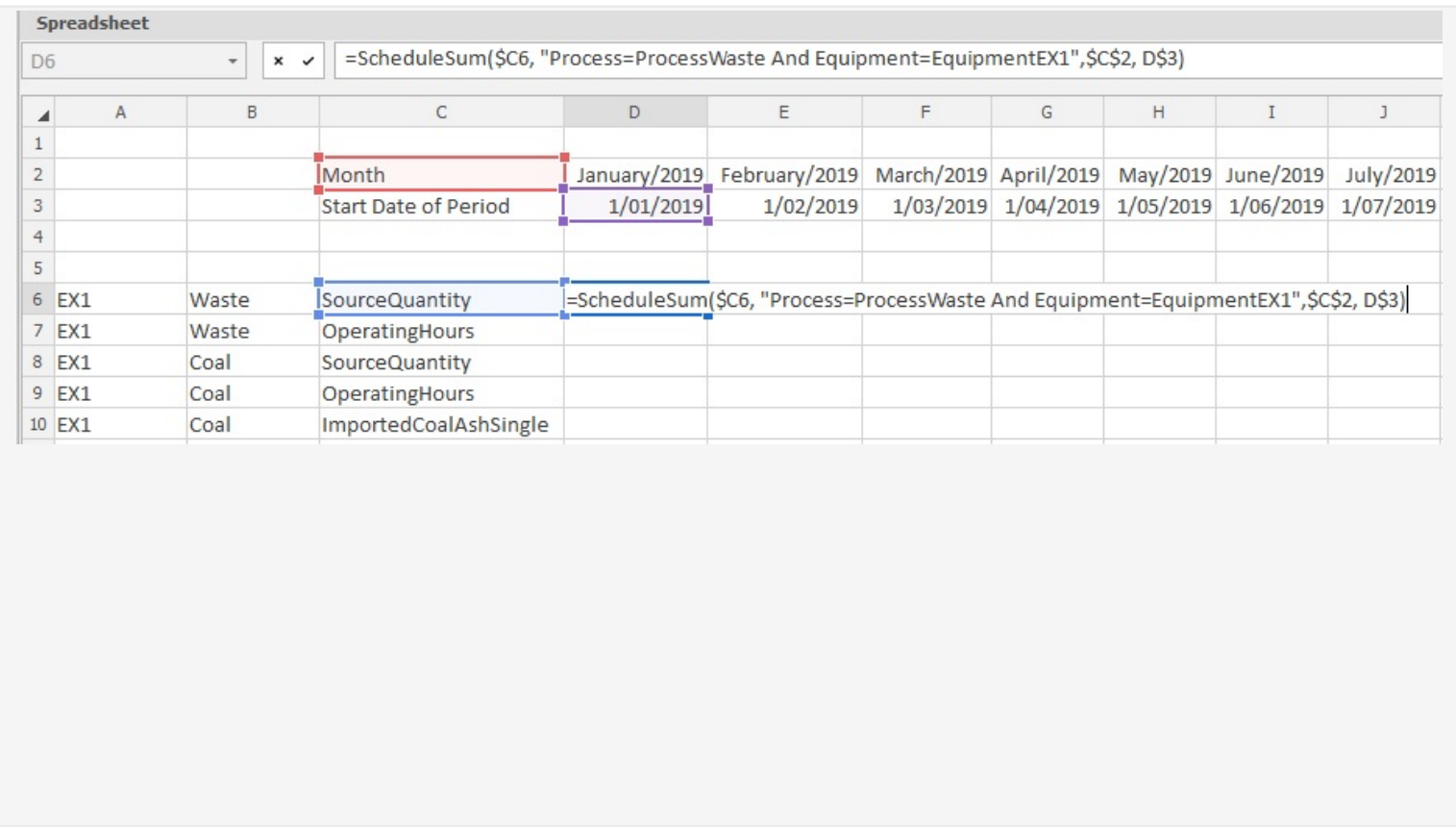Image resolution: width=1456 pixels, height=827 pixels.
Task: Click the ImportedCoalAshSingle cell
Action: coord(440,424)
